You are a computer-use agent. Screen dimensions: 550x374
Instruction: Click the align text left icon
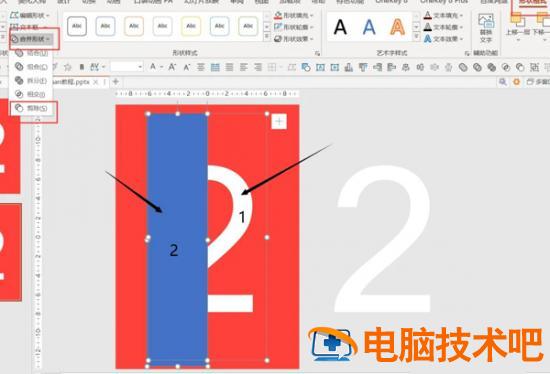pos(244,67)
